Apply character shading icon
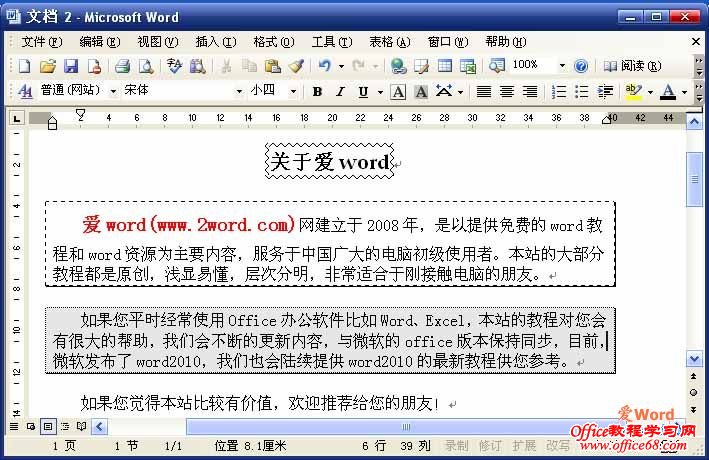 (421, 92)
